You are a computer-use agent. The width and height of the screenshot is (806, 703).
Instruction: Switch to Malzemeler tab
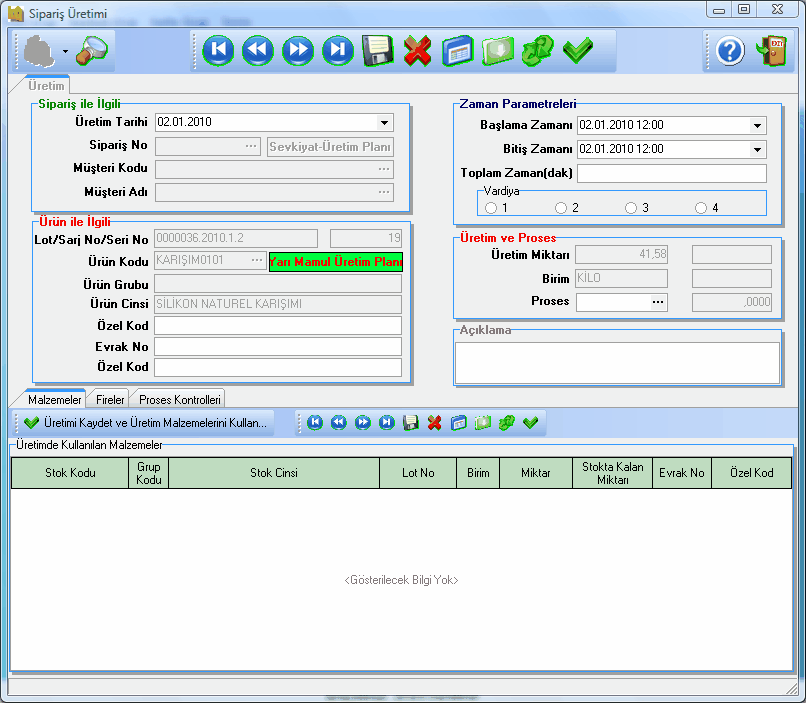tap(54, 399)
